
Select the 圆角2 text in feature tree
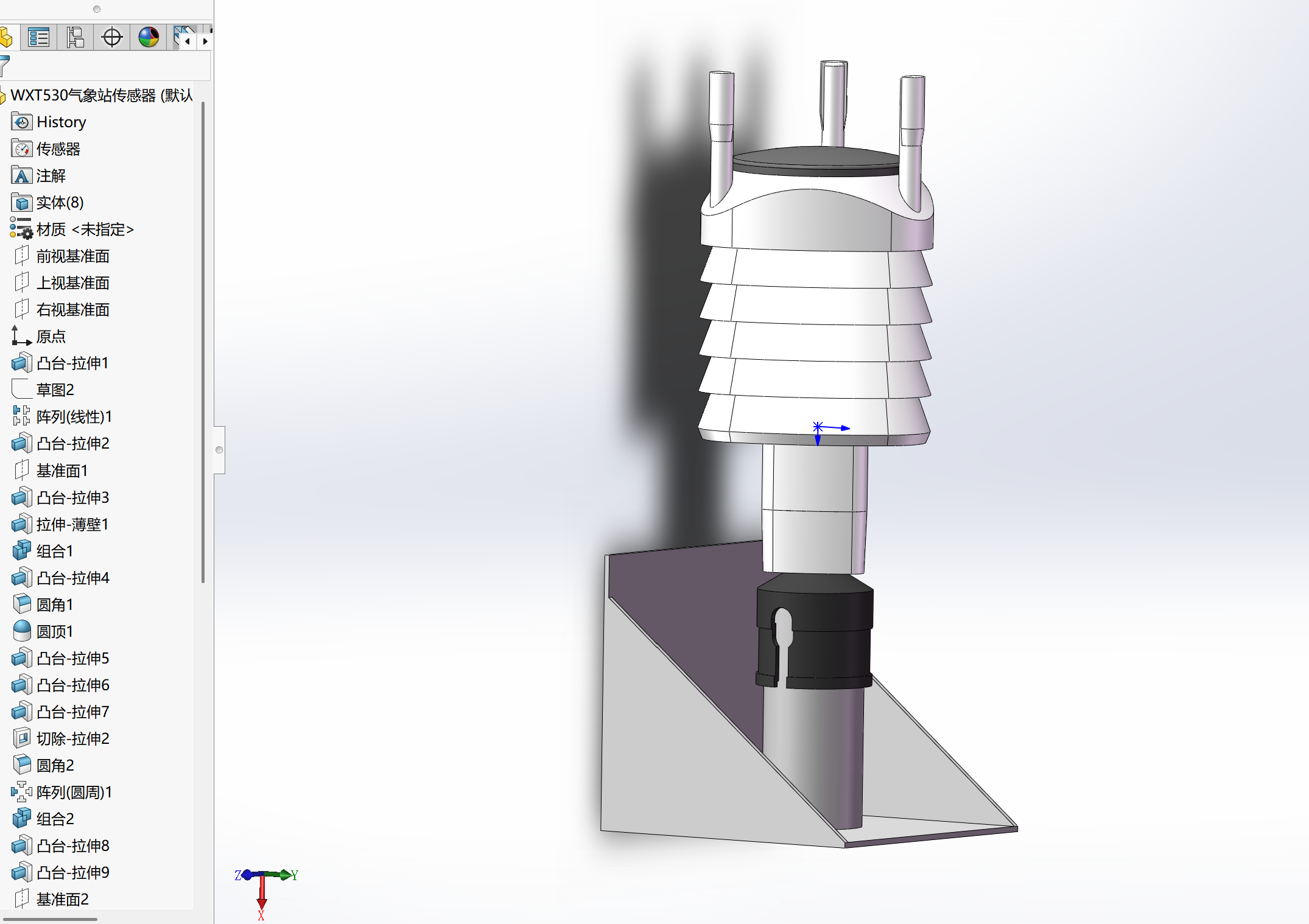tap(55, 765)
